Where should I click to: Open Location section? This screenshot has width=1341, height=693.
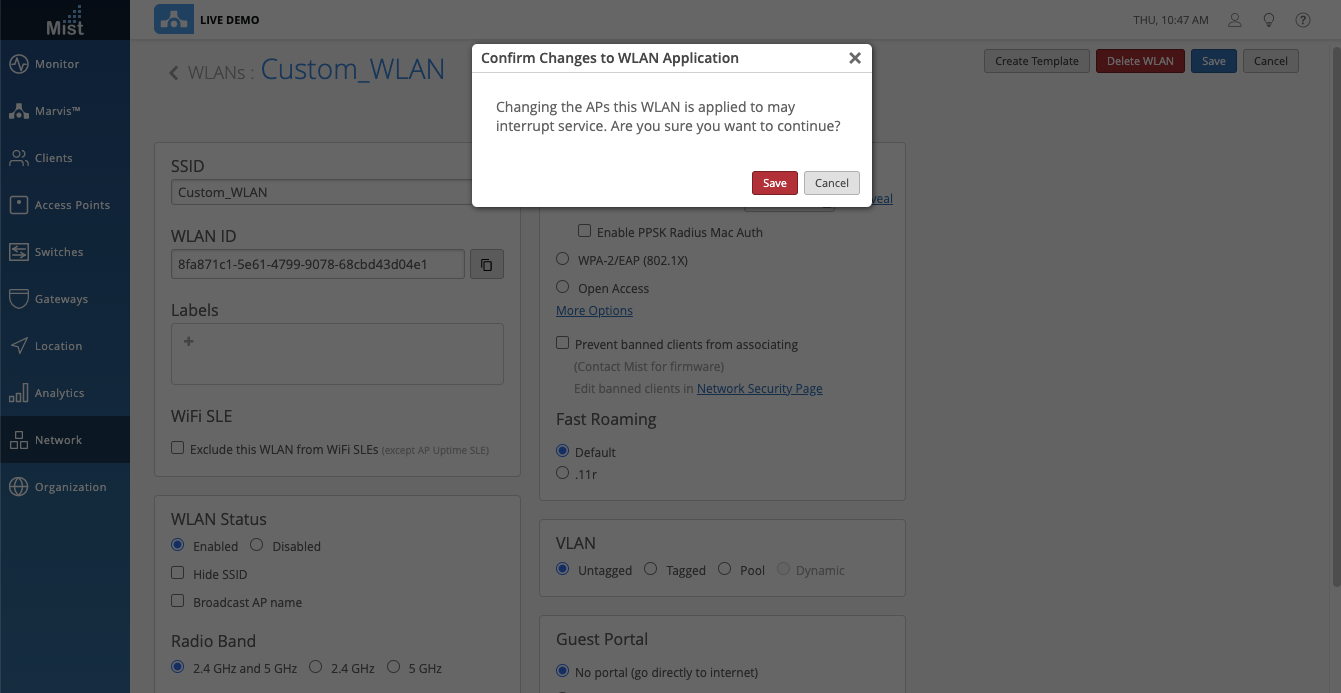[65, 346]
